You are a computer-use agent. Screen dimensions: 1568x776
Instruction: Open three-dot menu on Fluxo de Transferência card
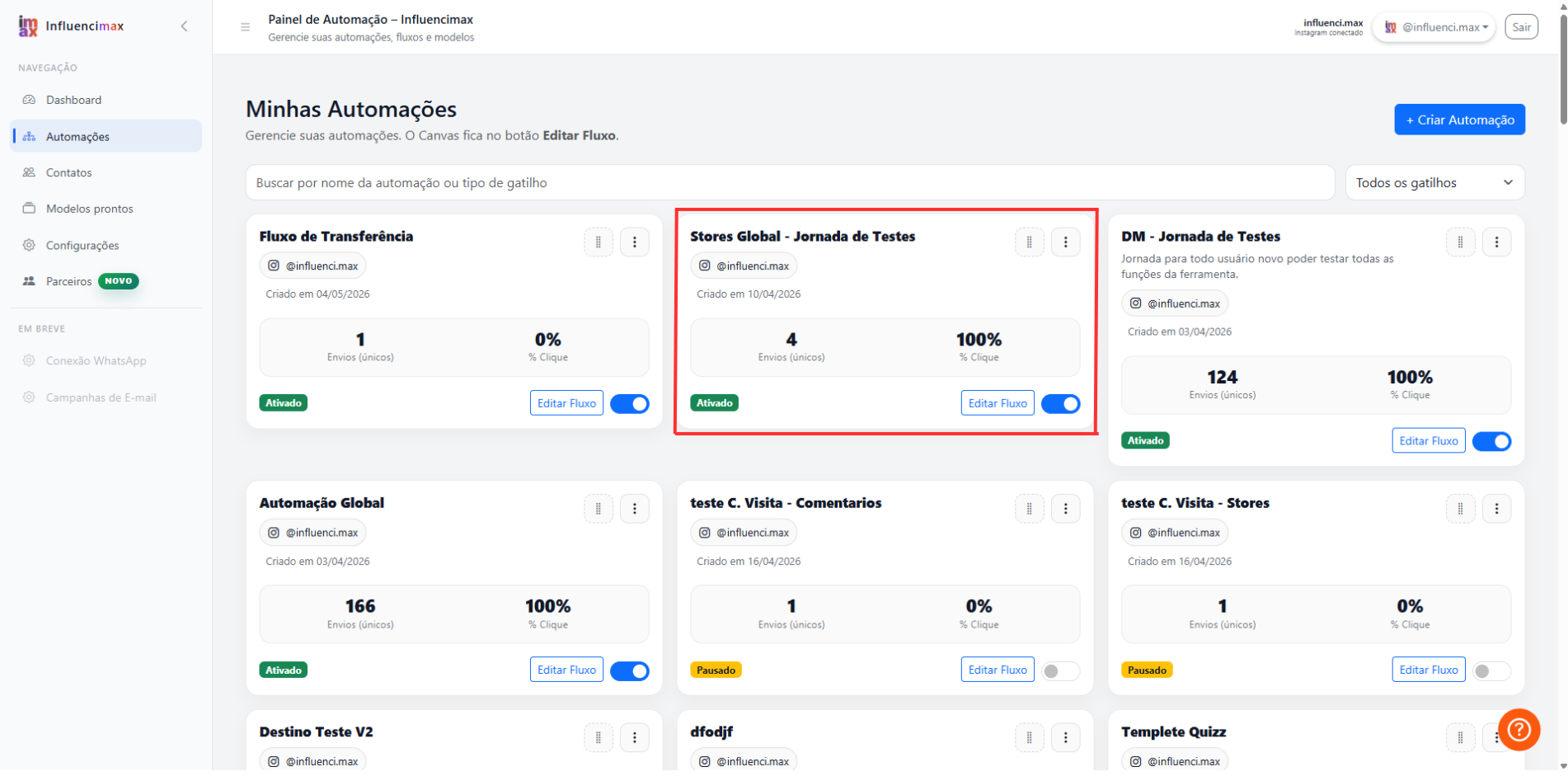(635, 242)
